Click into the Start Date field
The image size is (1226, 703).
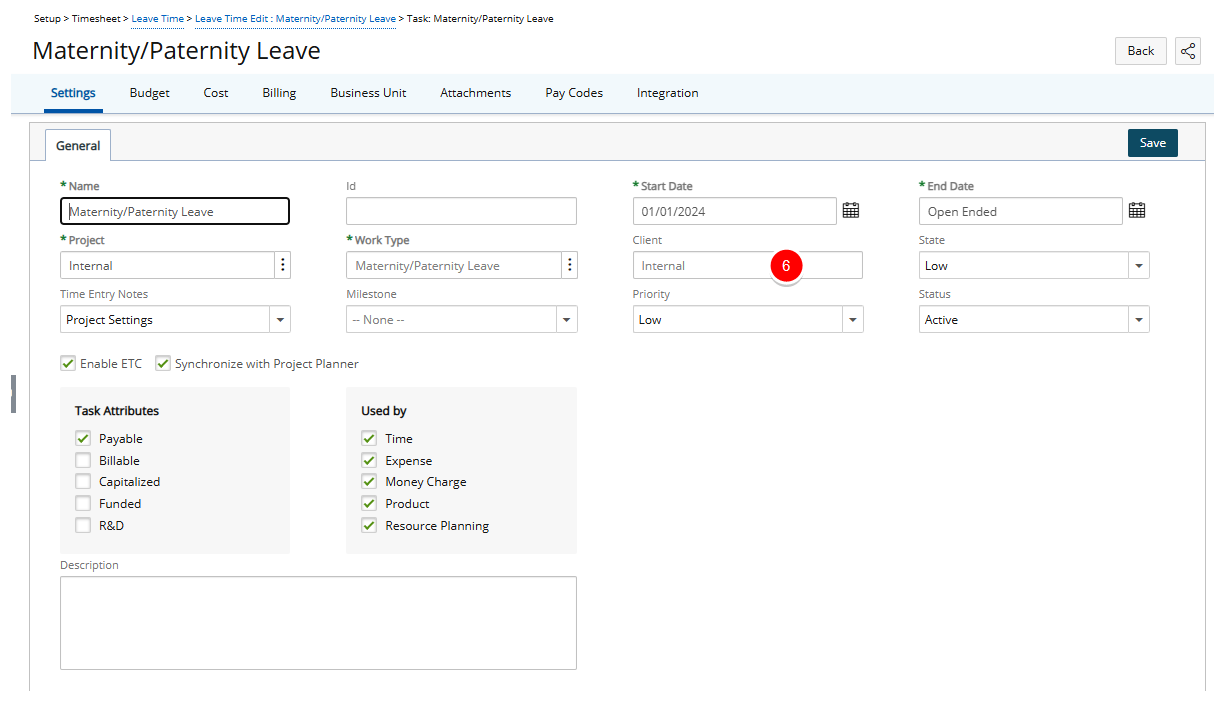pos(735,211)
